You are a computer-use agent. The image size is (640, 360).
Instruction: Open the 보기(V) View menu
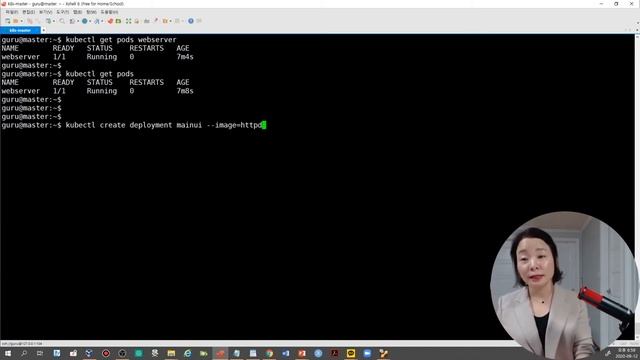coord(45,12)
